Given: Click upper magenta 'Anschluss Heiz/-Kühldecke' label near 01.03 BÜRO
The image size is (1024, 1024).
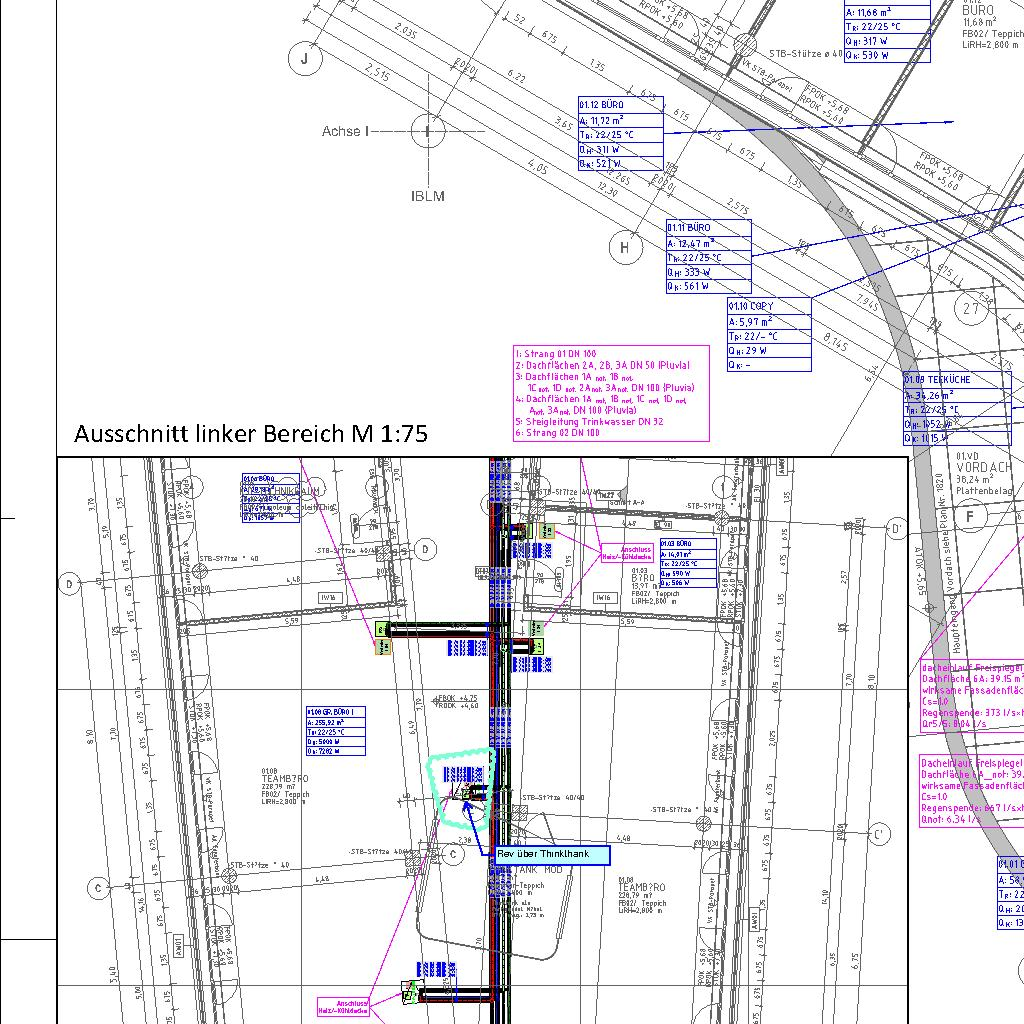Looking at the screenshot, I should point(627,553).
